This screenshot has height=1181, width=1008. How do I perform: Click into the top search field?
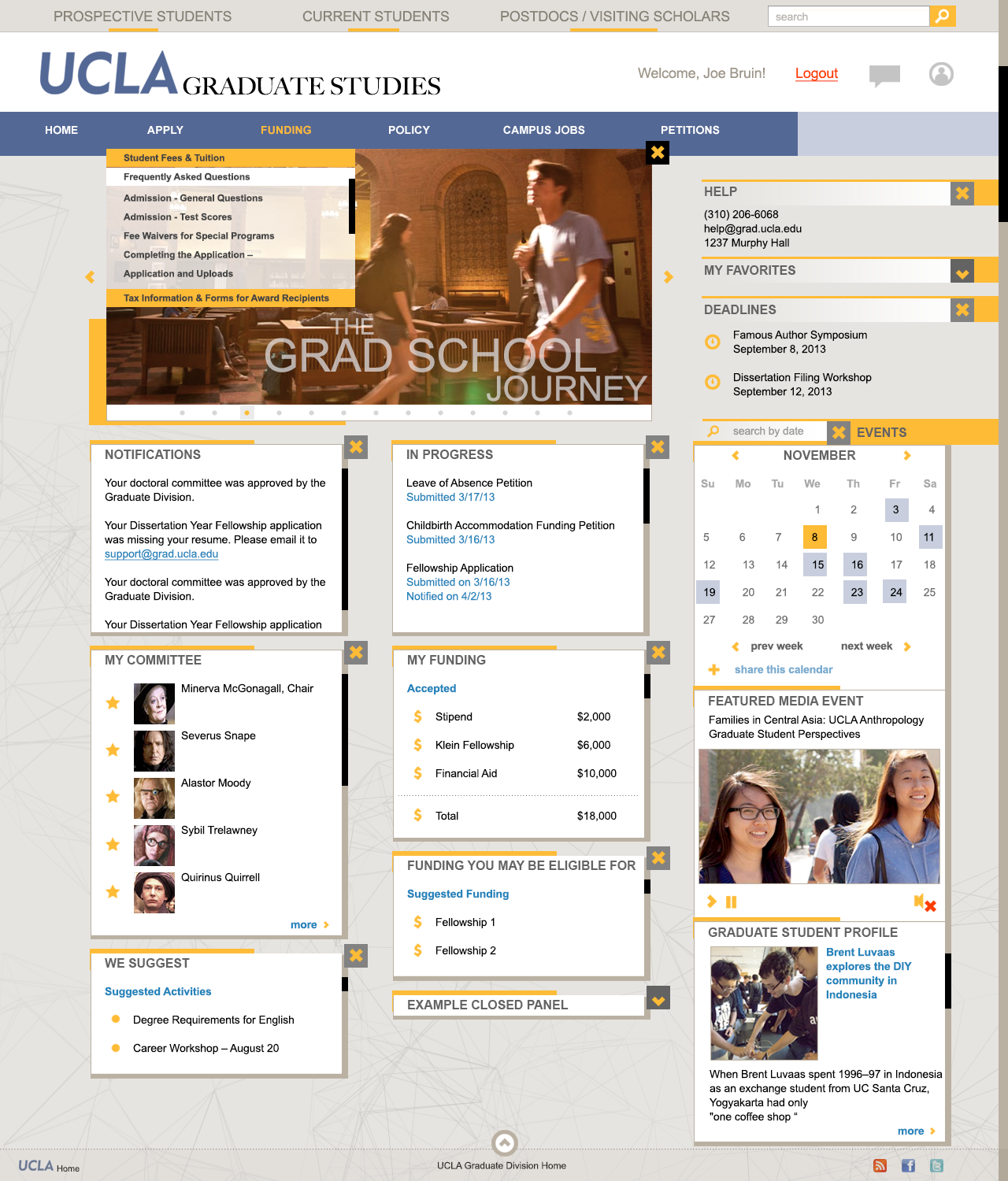tap(849, 16)
